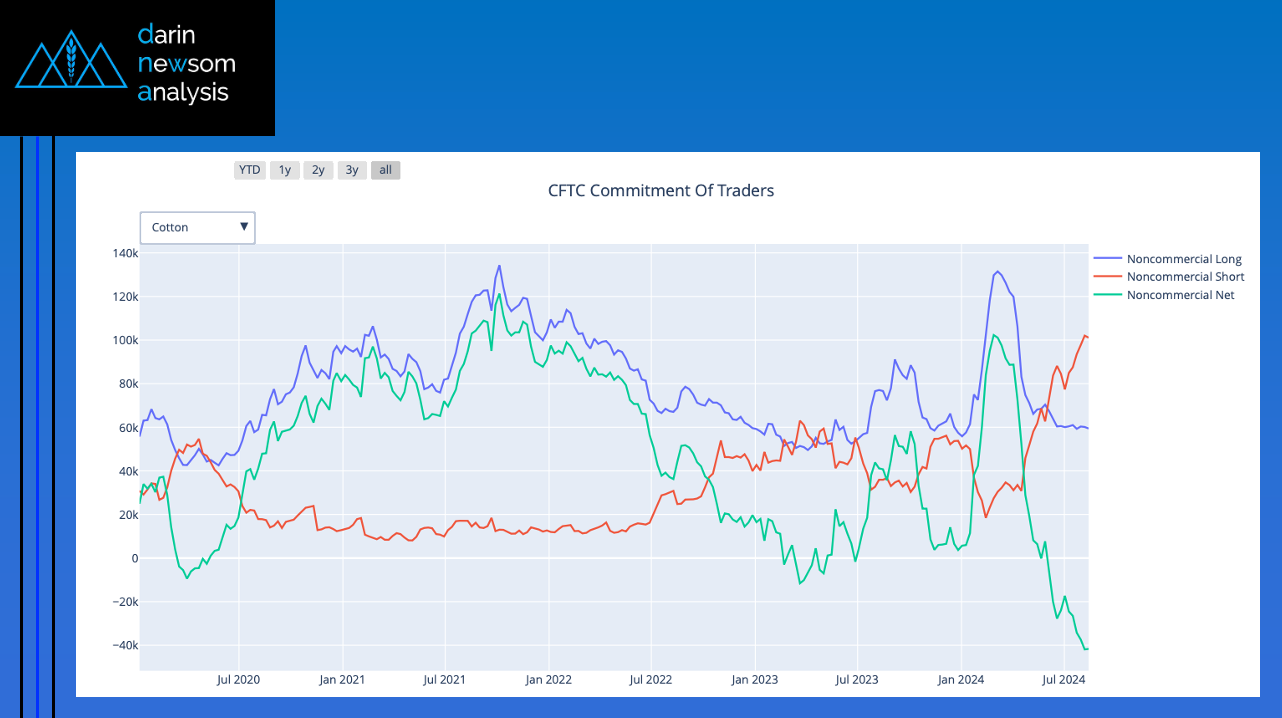The height and width of the screenshot is (718, 1282).
Task: Click the dropdown arrow next to Cotton
Action: pyautogui.click(x=244, y=227)
